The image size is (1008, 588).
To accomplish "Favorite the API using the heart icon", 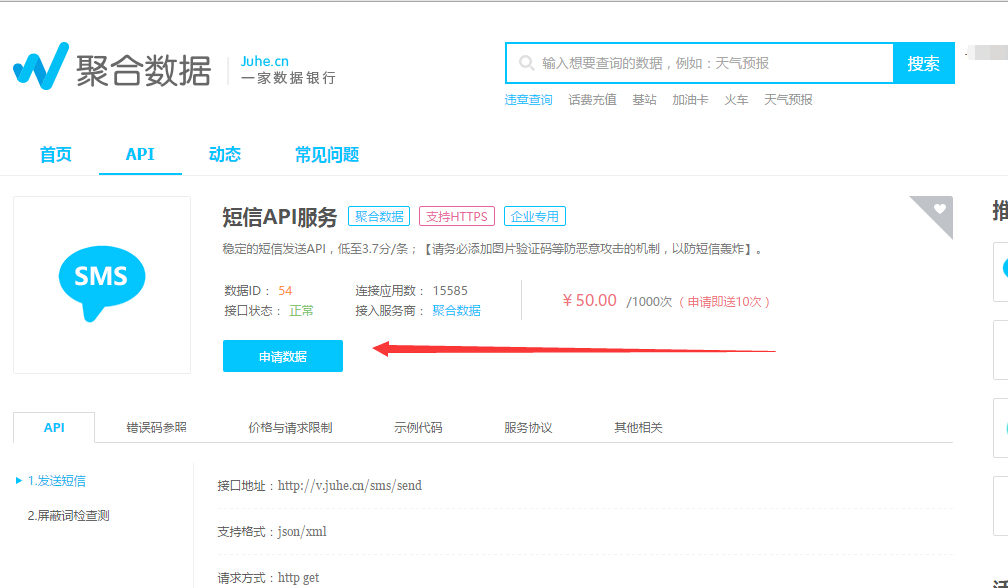I will (x=939, y=209).
